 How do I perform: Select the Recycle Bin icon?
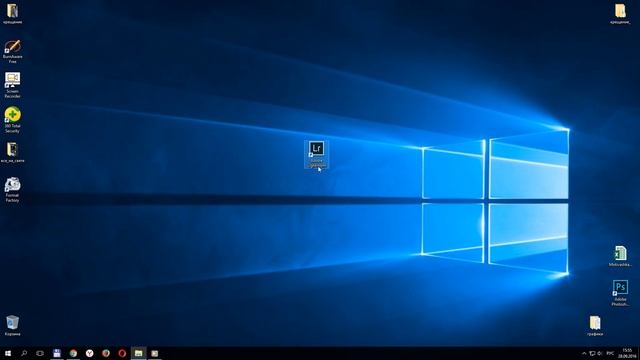pyautogui.click(x=13, y=326)
